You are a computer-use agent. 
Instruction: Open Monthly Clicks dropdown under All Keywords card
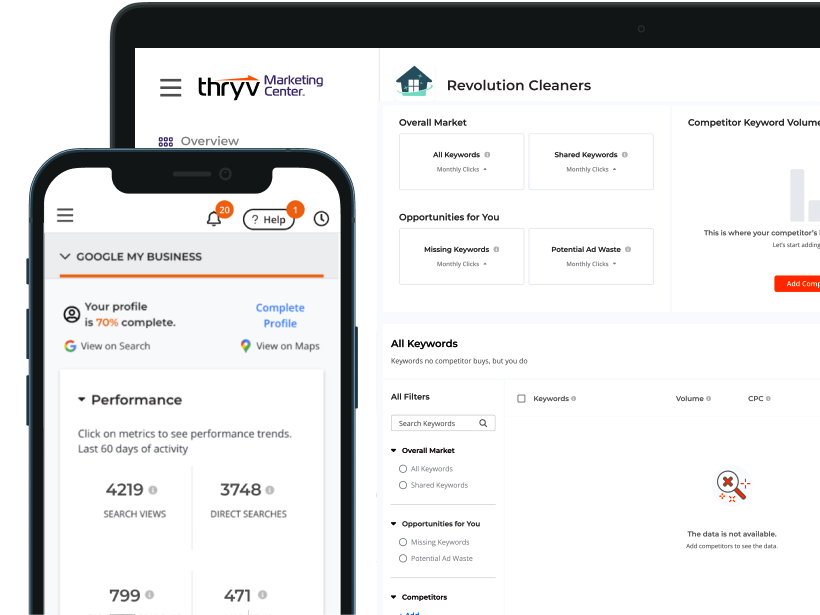[462, 169]
